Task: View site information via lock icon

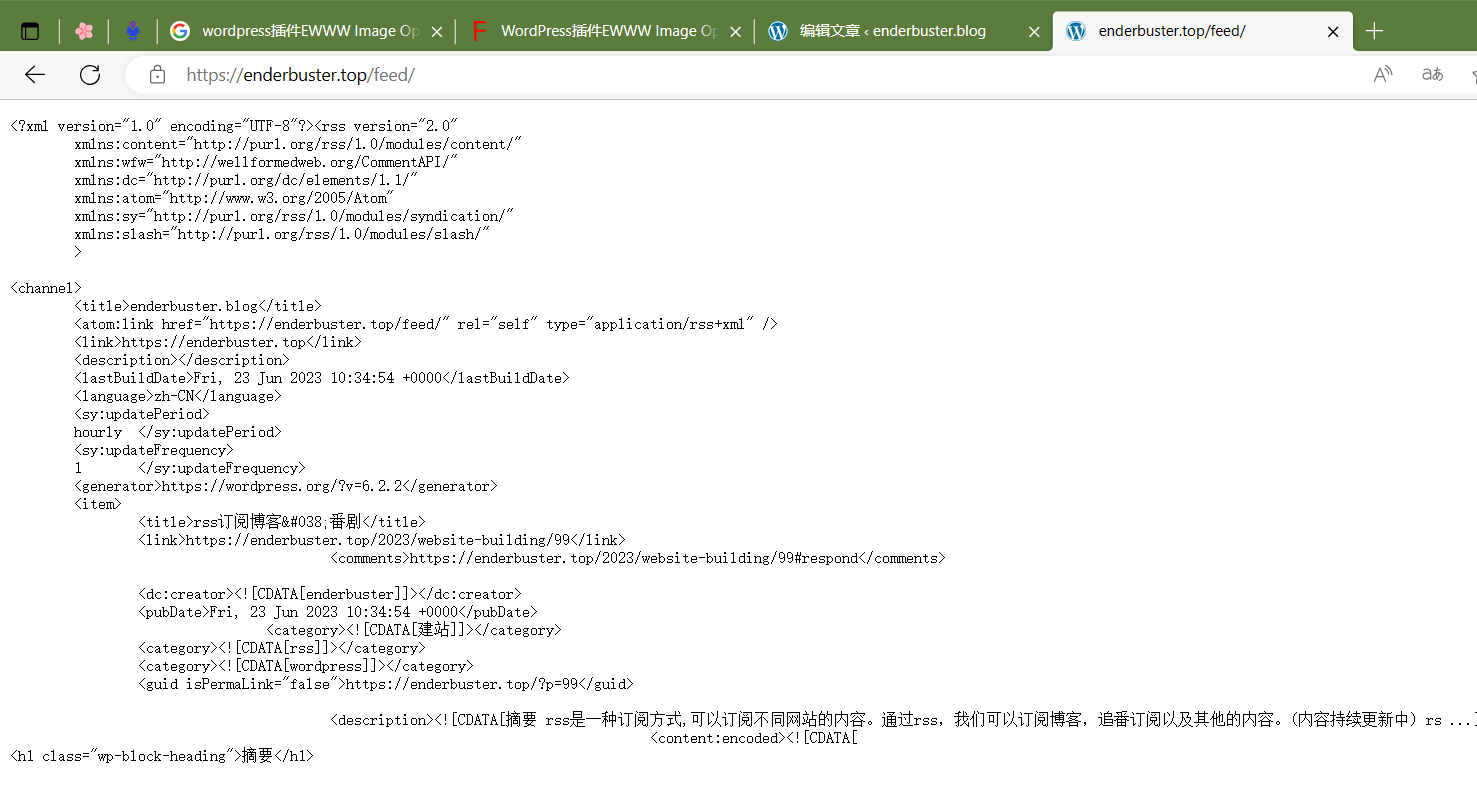Action: (157, 75)
